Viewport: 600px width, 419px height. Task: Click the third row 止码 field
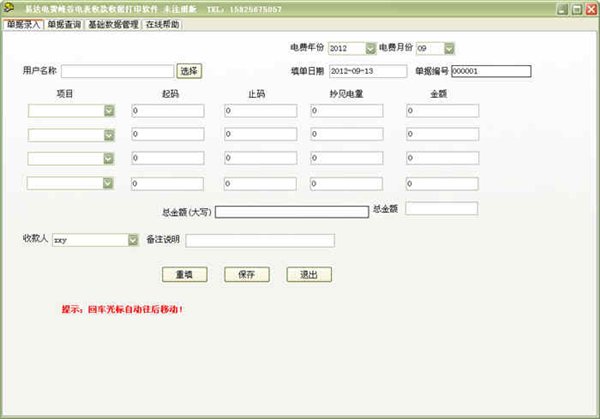261,158
